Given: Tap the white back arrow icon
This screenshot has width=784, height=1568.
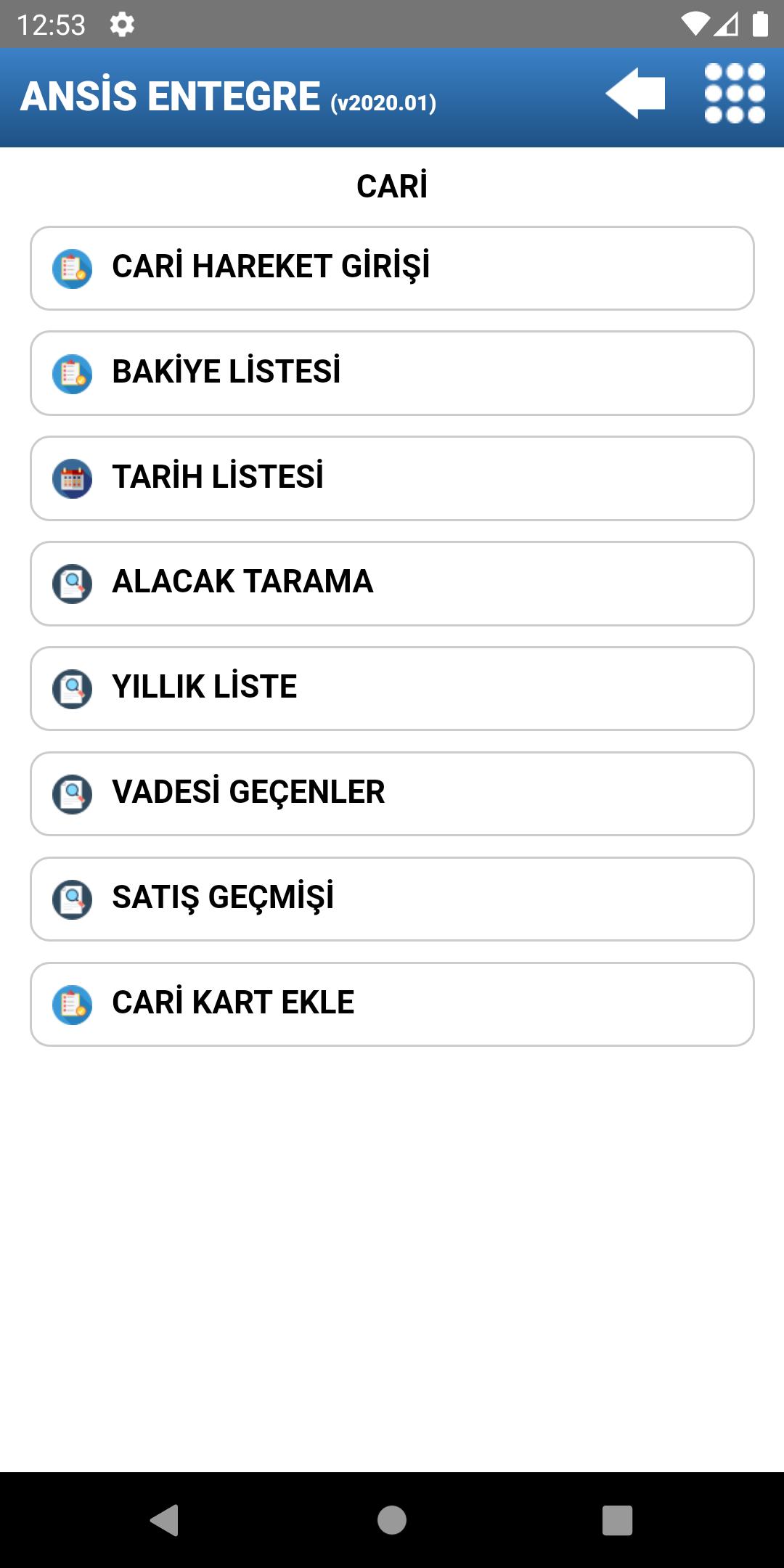Looking at the screenshot, I should 635,94.
